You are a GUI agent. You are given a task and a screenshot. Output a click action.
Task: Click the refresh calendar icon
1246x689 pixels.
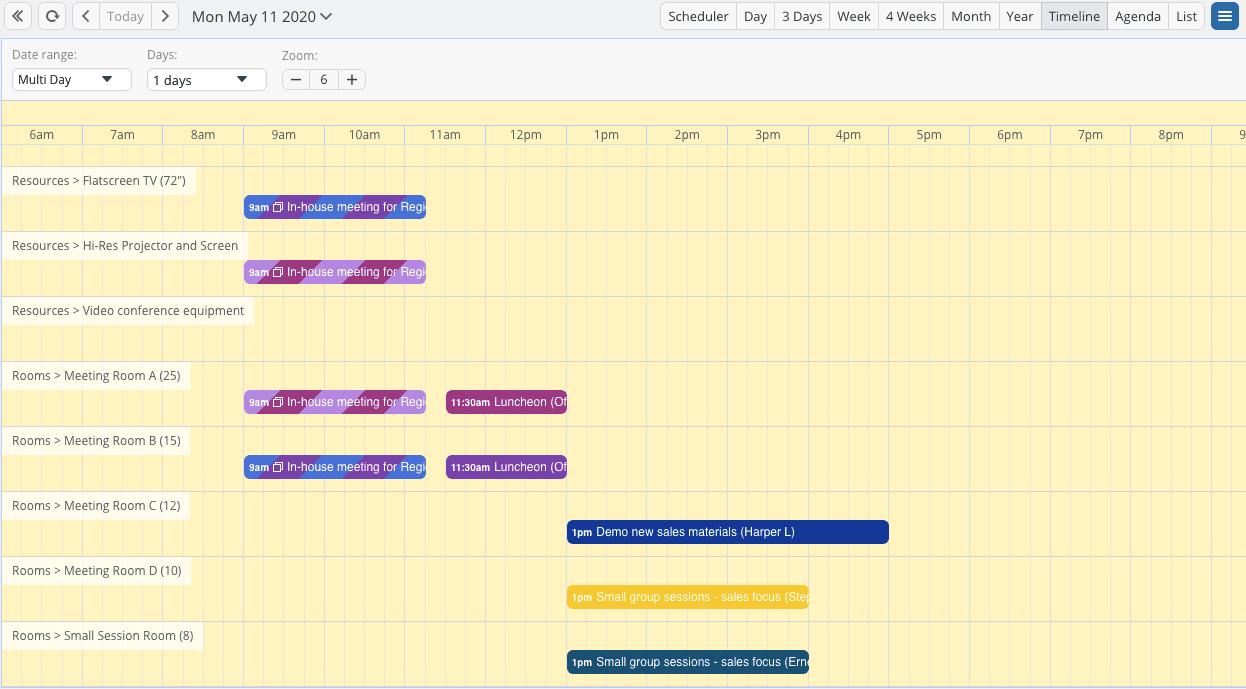click(51, 16)
